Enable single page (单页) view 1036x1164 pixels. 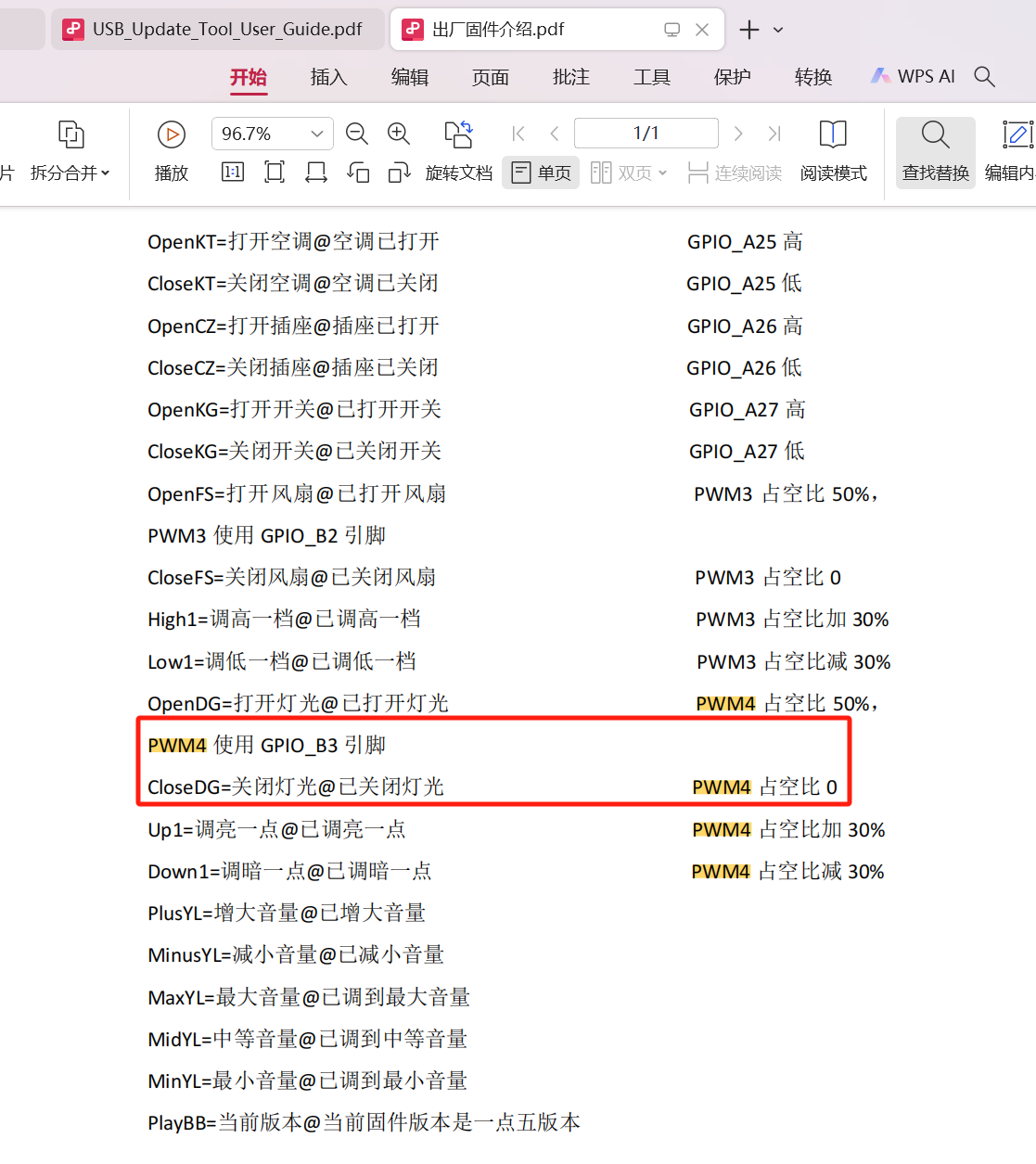tap(542, 173)
